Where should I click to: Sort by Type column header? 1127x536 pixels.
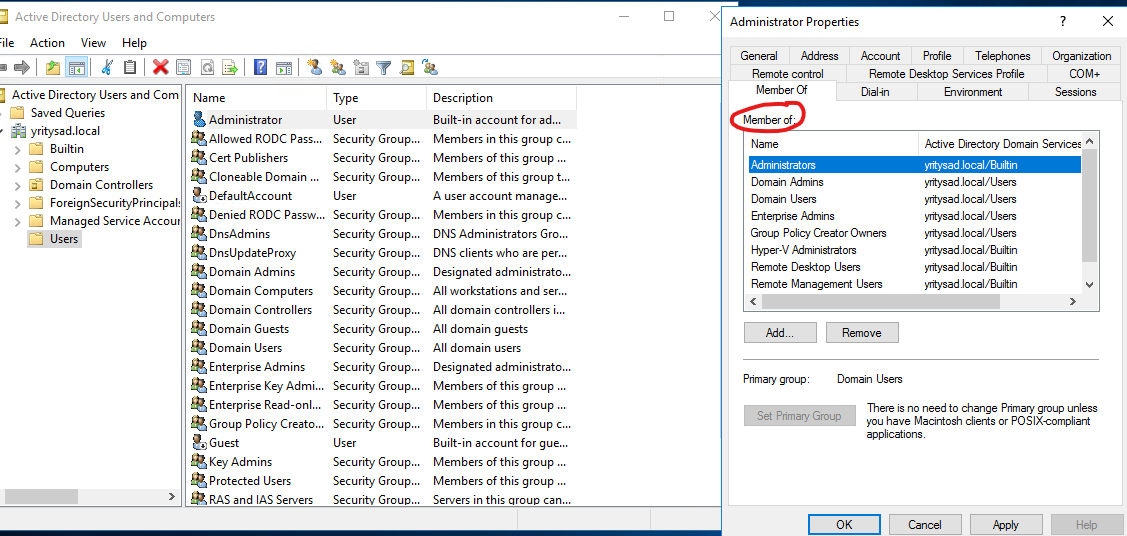tap(377, 98)
